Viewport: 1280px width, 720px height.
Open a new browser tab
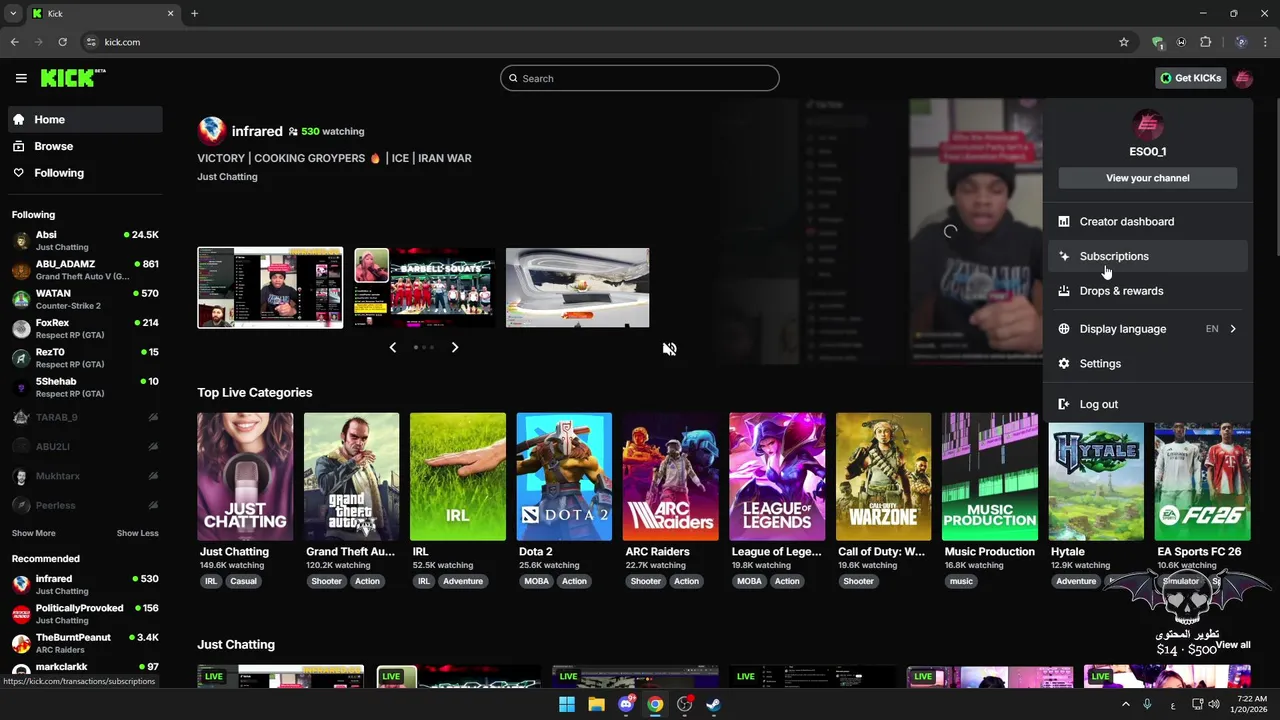[194, 14]
